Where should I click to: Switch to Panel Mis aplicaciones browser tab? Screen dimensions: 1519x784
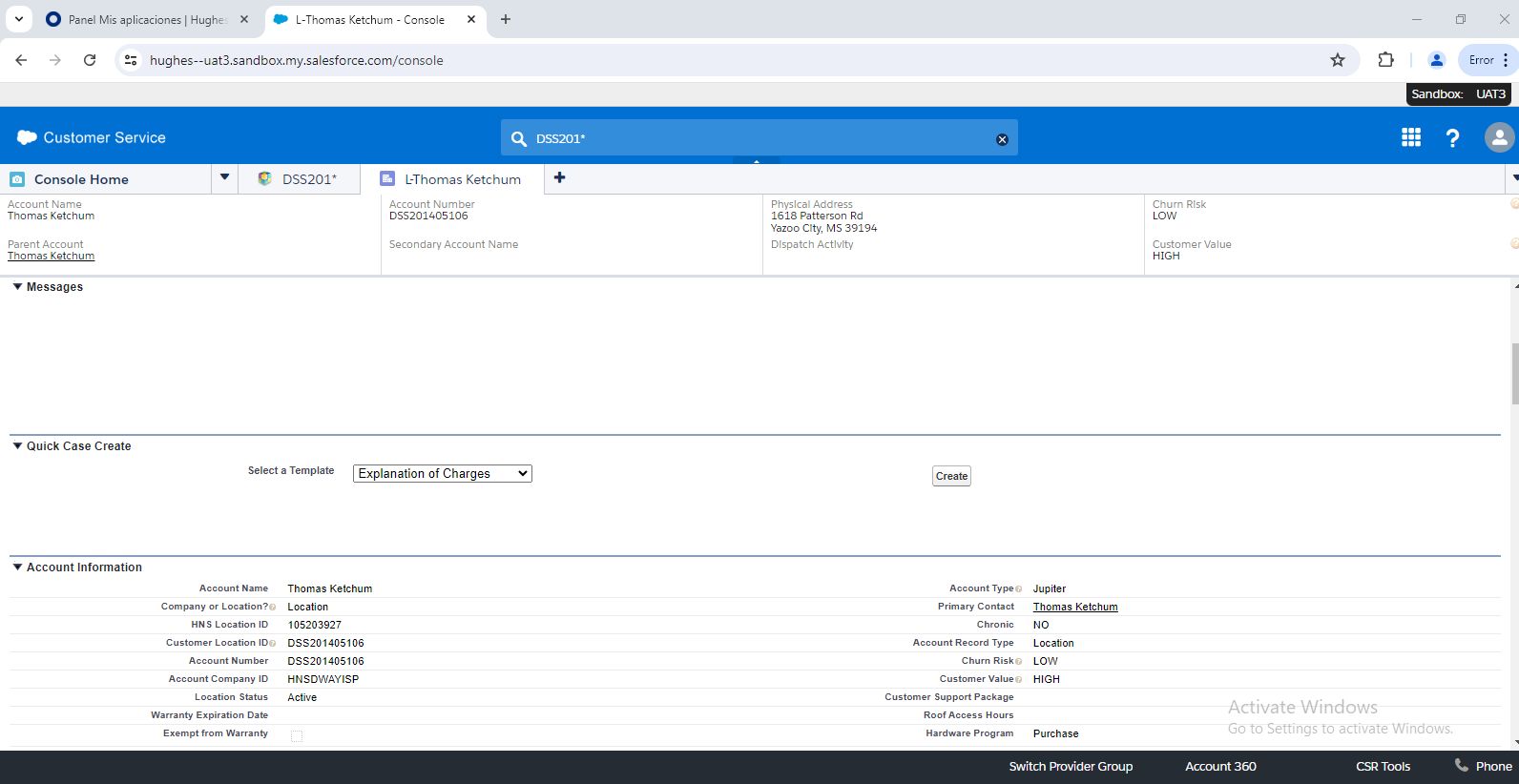pyautogui.click(x=146, y=19)
